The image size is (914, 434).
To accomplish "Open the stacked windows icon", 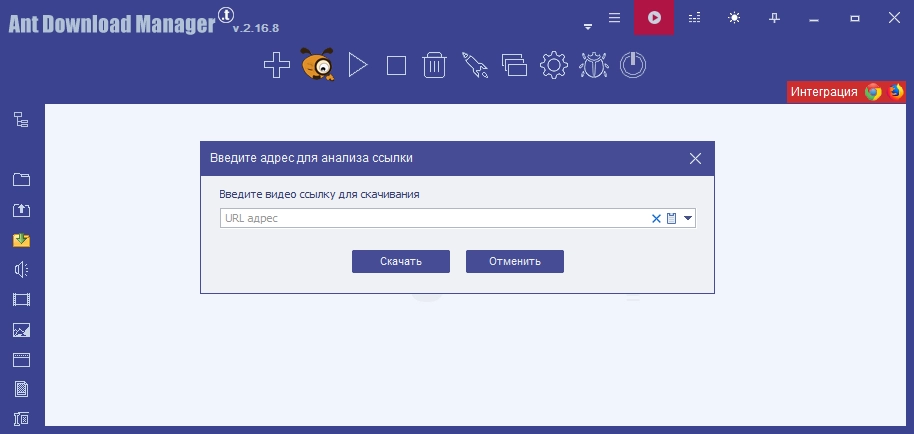I will pos(514,65).
